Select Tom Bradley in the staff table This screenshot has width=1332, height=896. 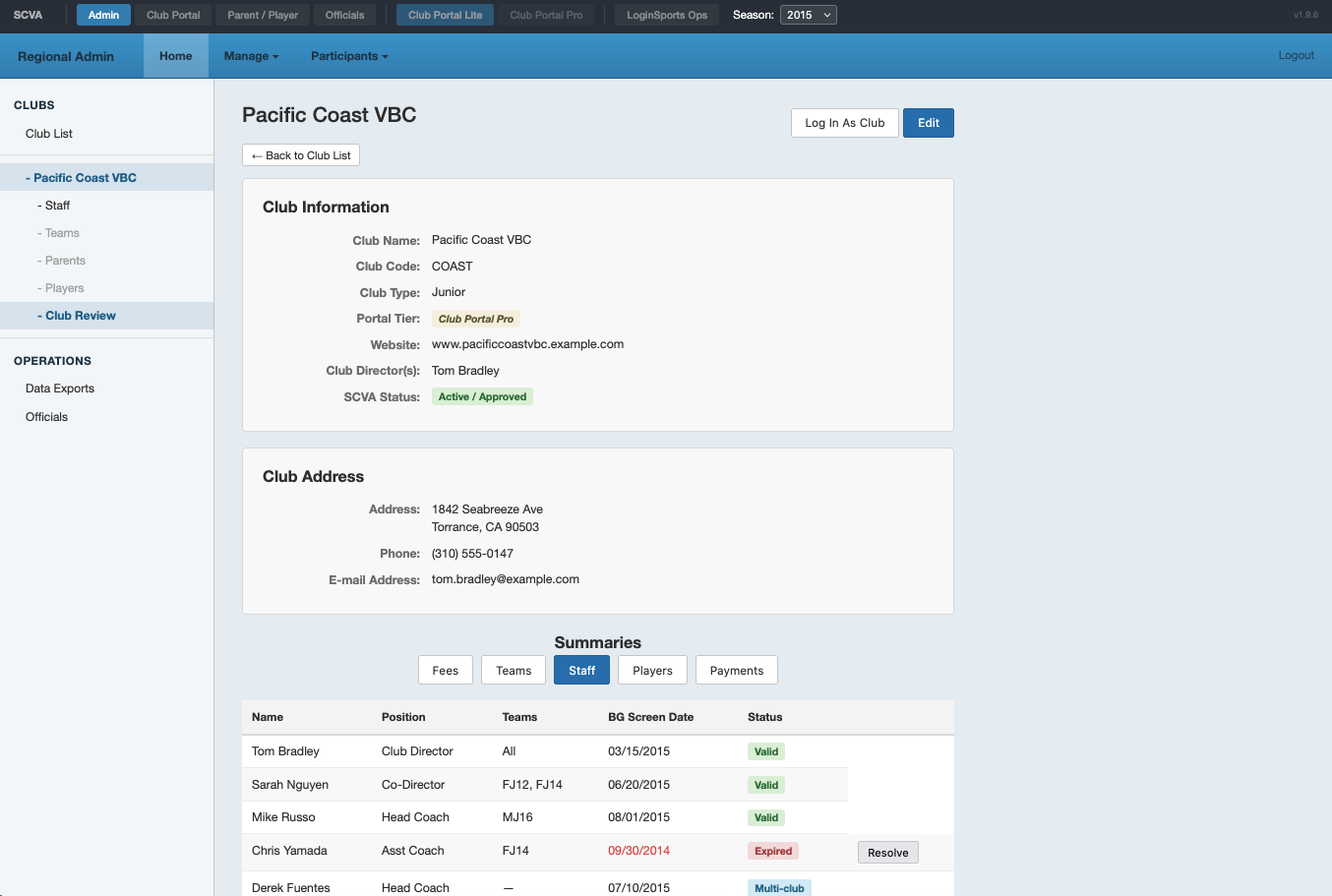pos(285,751)
